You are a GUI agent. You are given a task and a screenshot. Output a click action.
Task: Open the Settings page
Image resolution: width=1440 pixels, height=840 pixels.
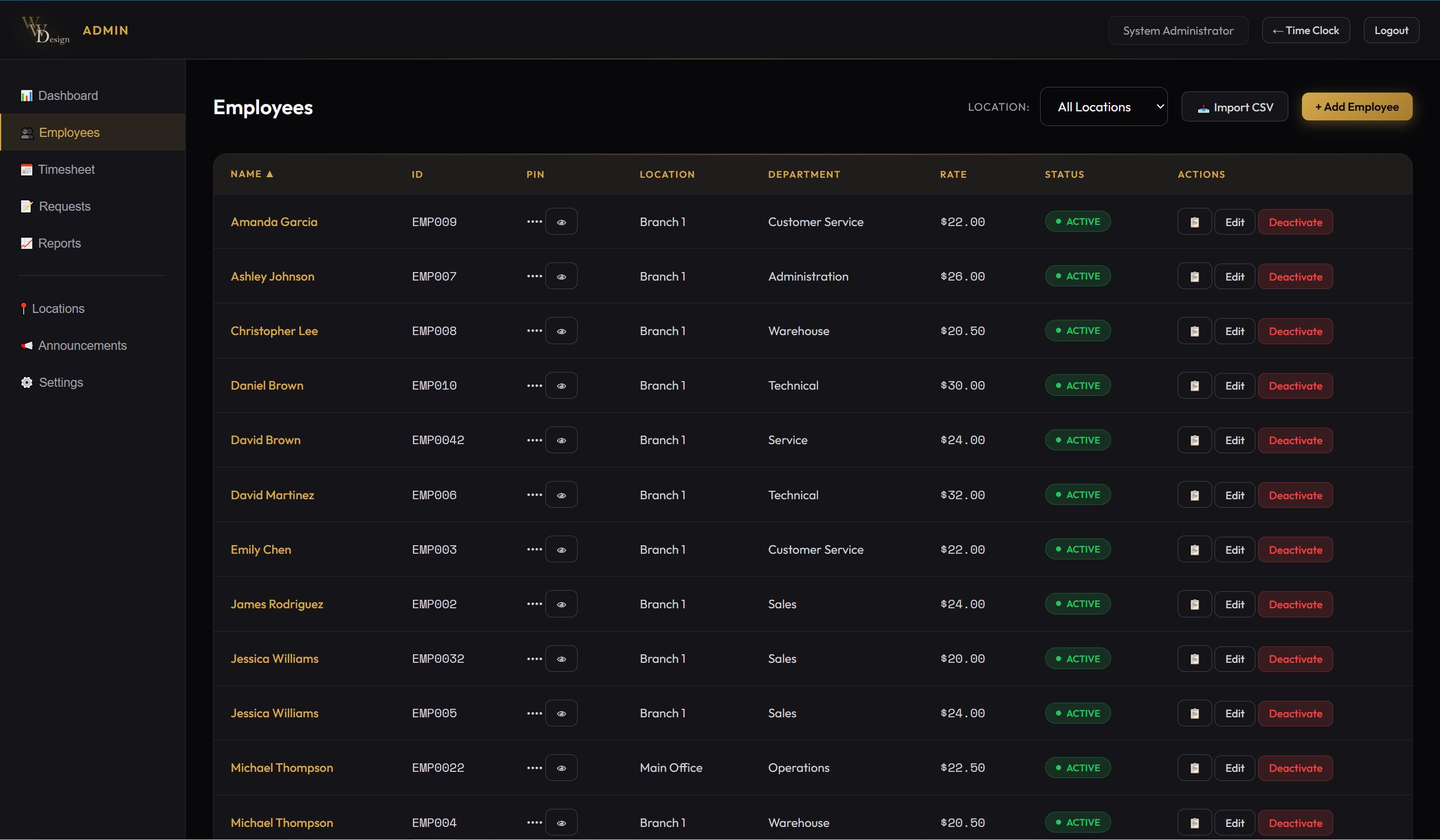(x=61, y=382)
